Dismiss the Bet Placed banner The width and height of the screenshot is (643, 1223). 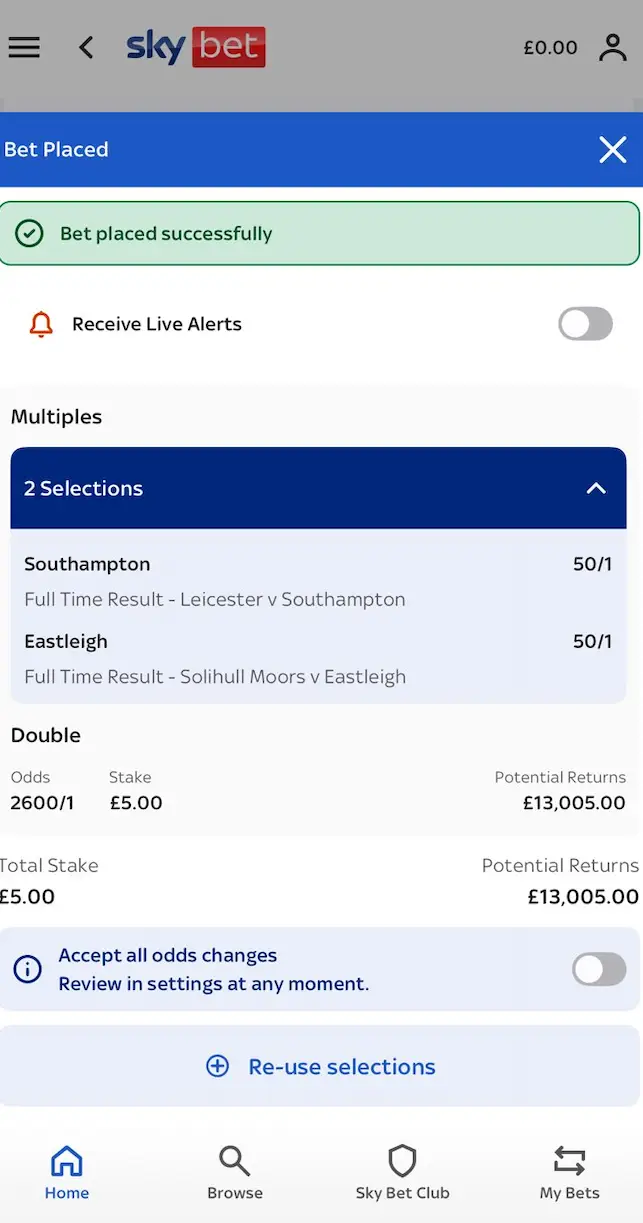coord(612,150)
